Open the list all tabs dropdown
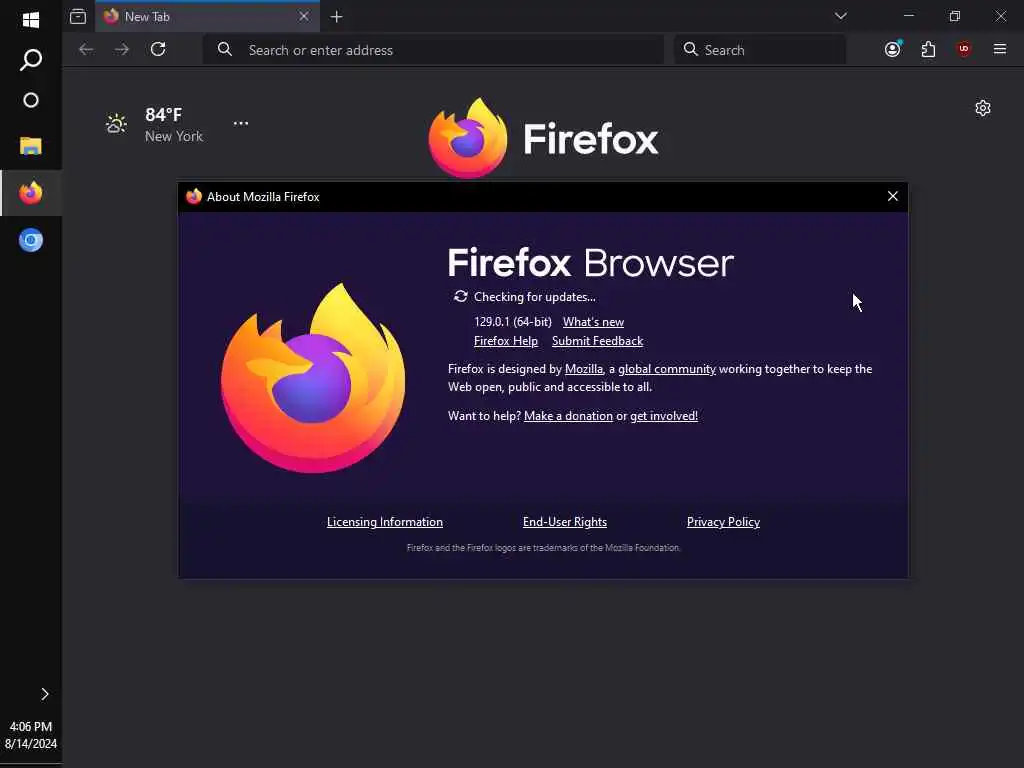This screenshot has height=768, width=1024. pos(840,16)
